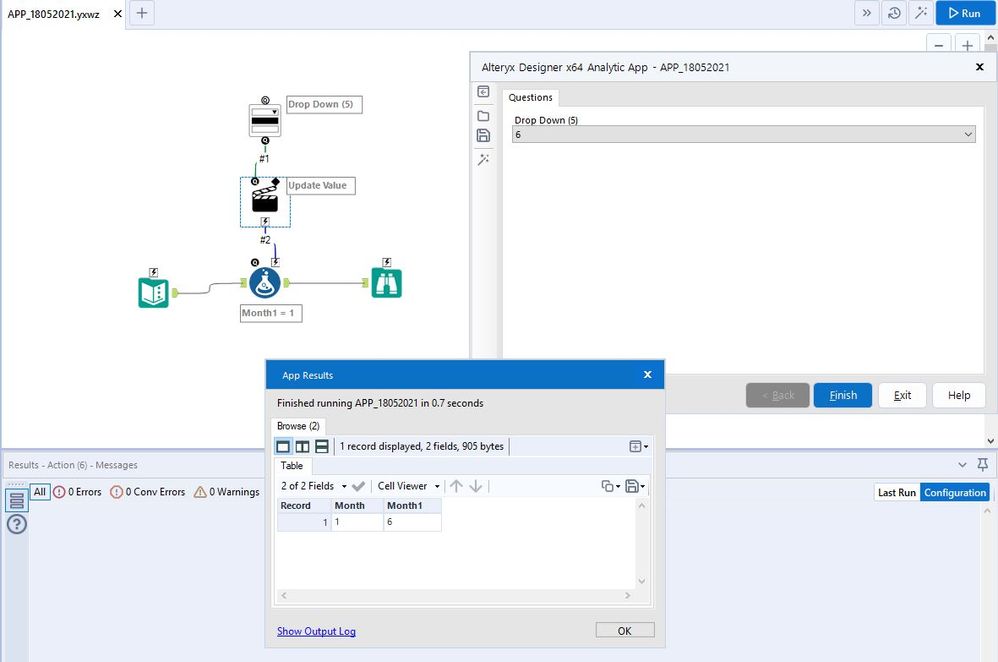Click the Help button
998x662 pixels.
(959, 395)
